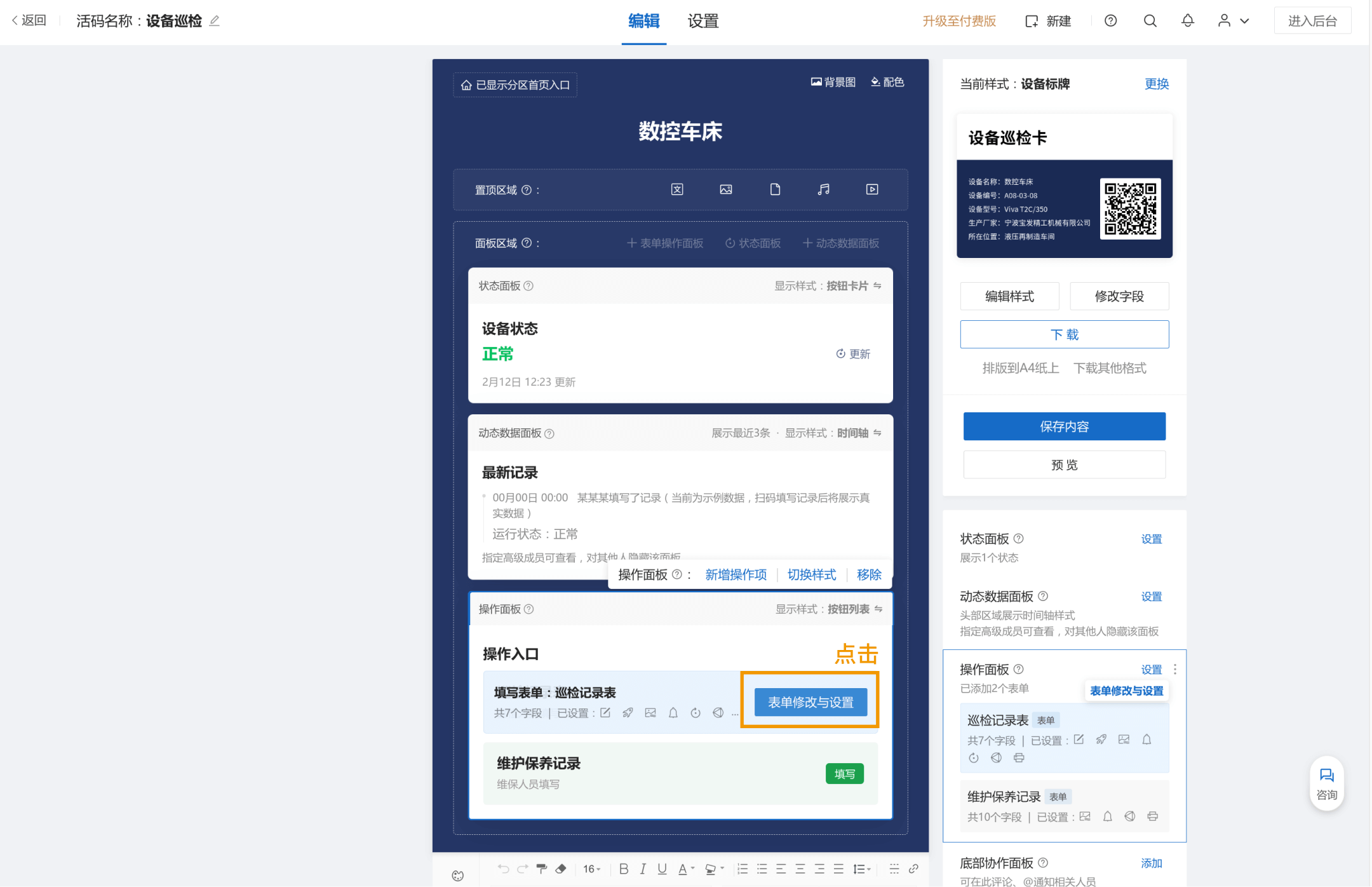Screen dimensions: 1372x887
Task: Click the 预 览 preview button
Action: coord(1065,464)
